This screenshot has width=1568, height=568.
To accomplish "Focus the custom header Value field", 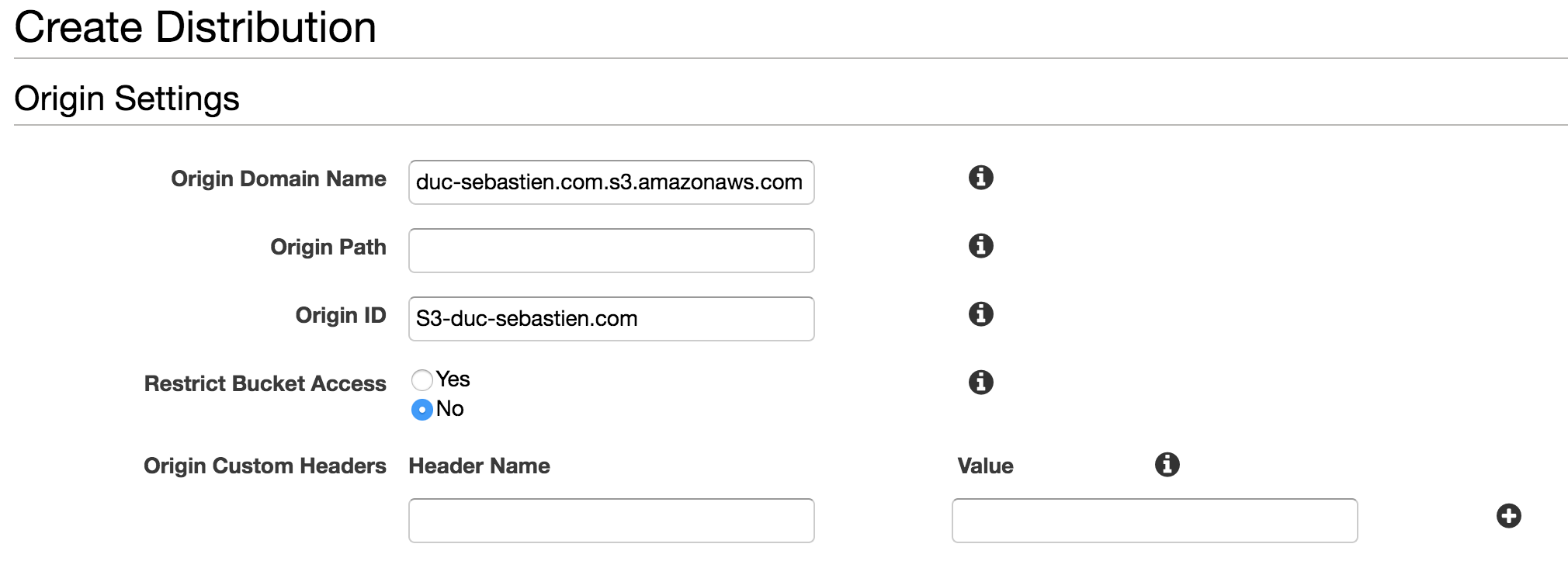I will [1154, 521].
